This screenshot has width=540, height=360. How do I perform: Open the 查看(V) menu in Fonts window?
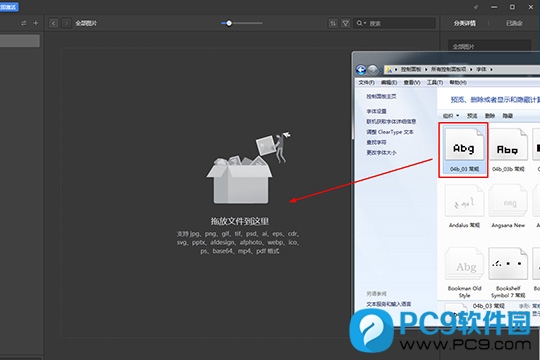412,83
